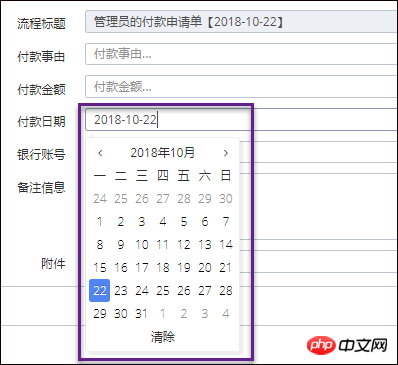Click the 付款事由 label
This screenshot has height=365, width=398.
coord(41,57)
